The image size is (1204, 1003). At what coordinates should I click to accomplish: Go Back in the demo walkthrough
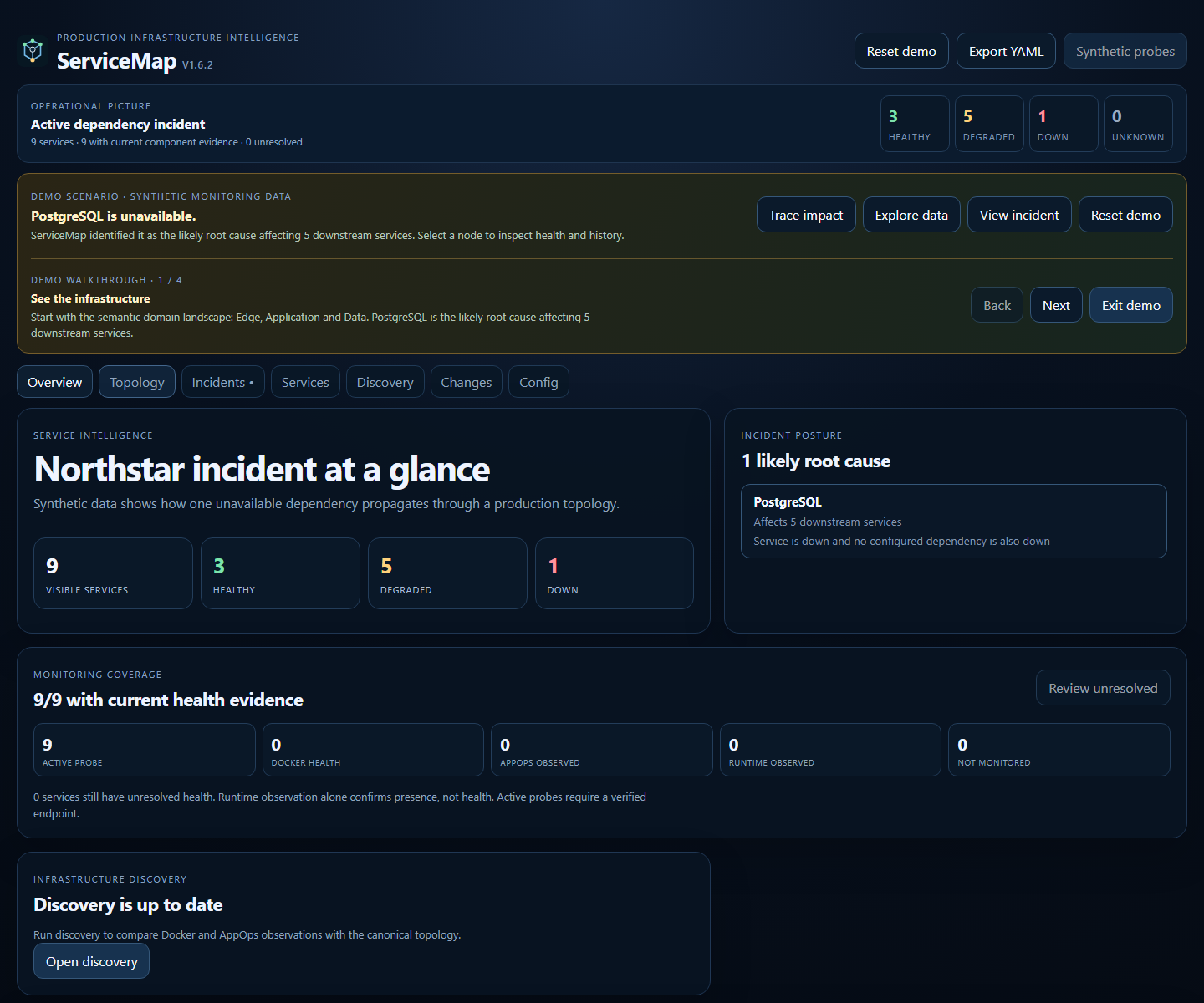click(x=997, y=305)
